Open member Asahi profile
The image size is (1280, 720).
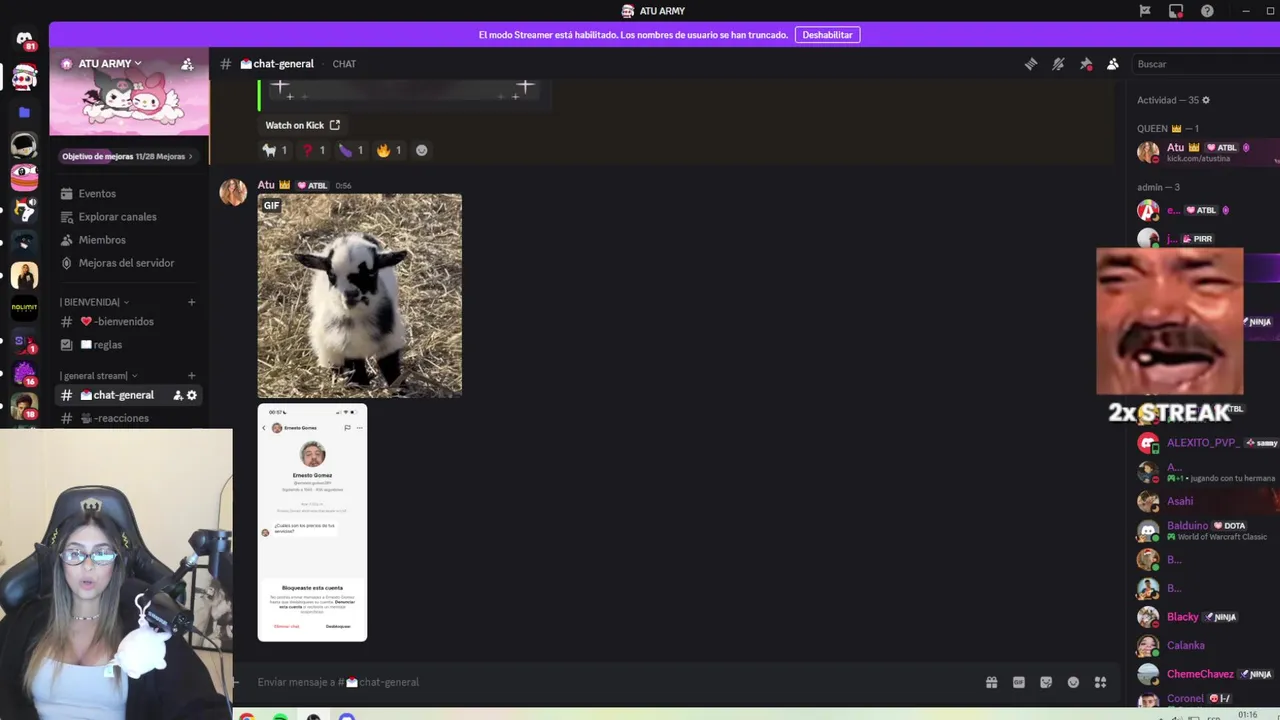point(1205,501)
